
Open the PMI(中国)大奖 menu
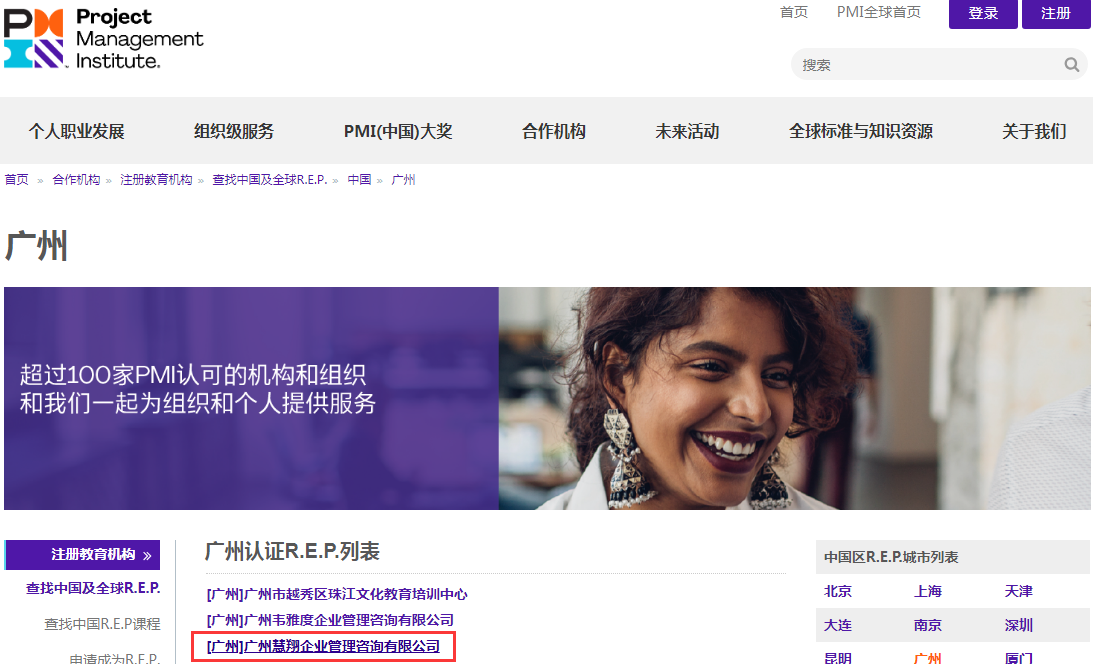click(398, 131)
